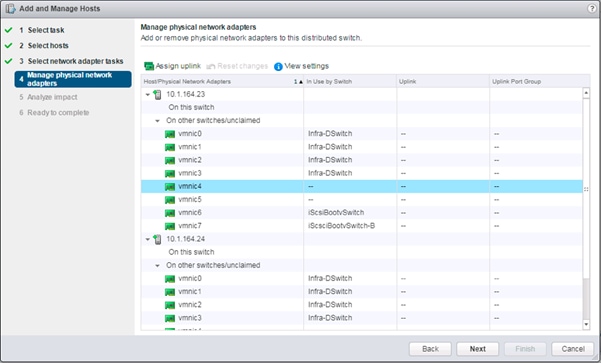Collapse the 10.1.164.24 host node
The image size is (601, 363).
pos(148,239)
